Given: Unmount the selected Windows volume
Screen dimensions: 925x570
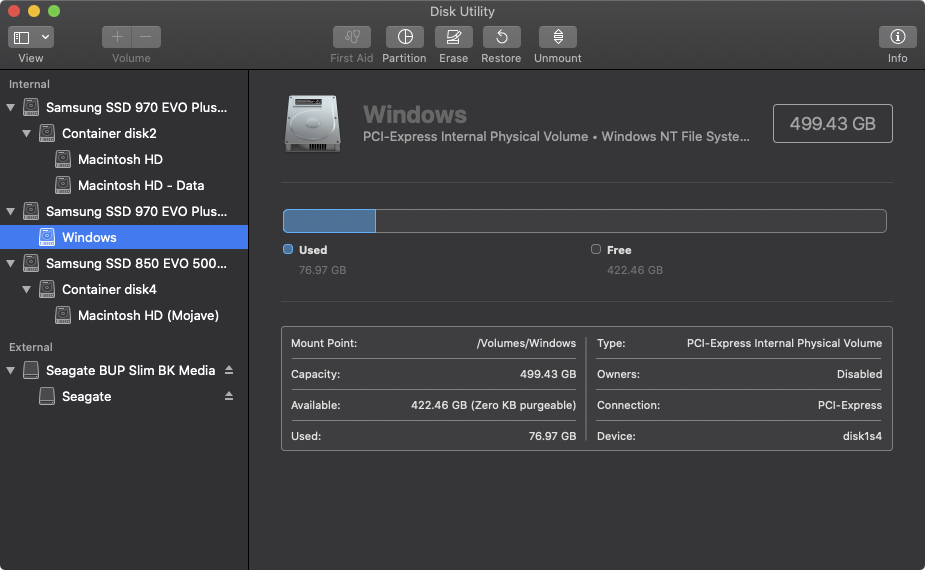Looking at the screenshot, I should tap(558, 37).
